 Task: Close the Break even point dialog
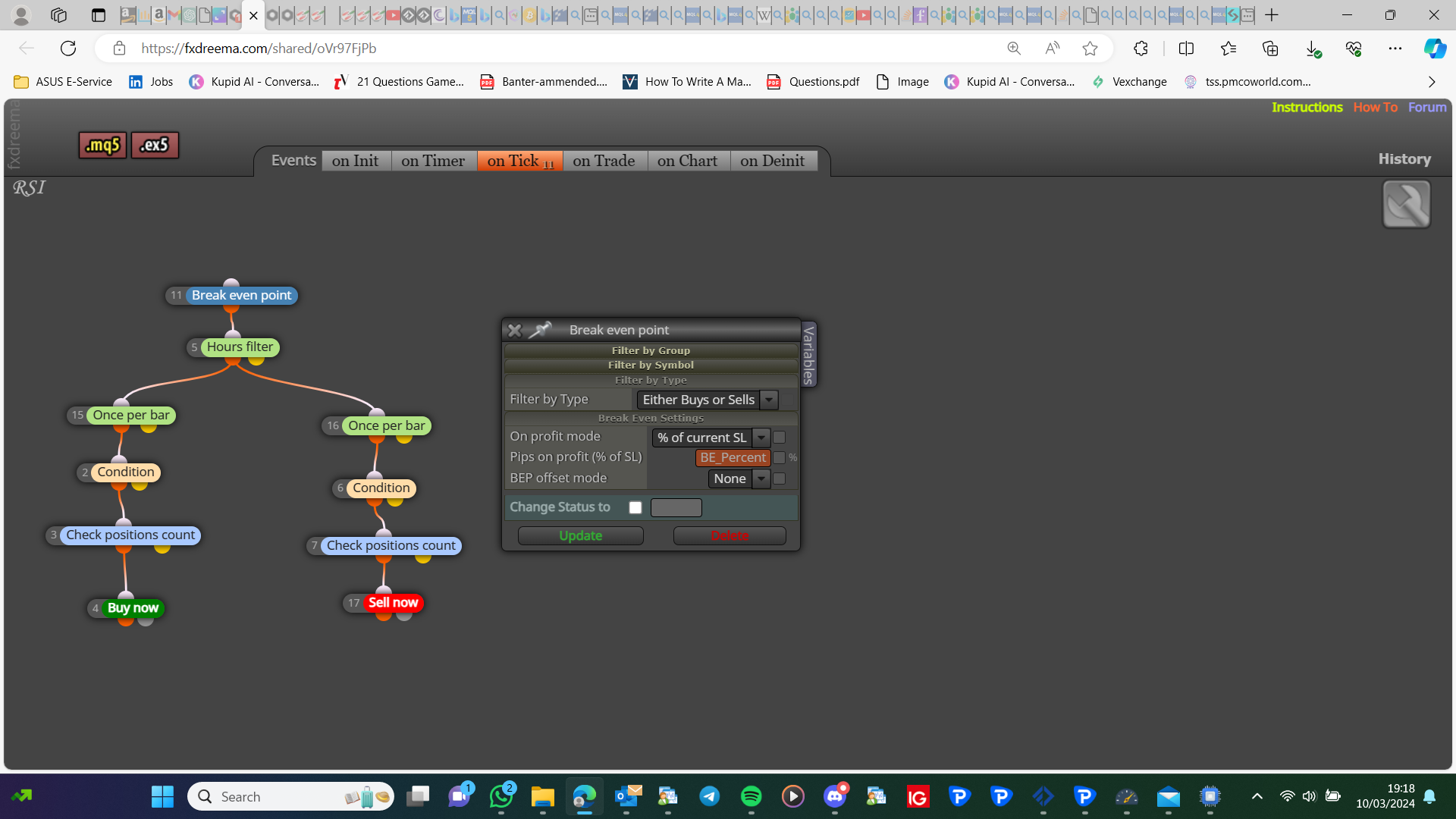click(514, 330)
